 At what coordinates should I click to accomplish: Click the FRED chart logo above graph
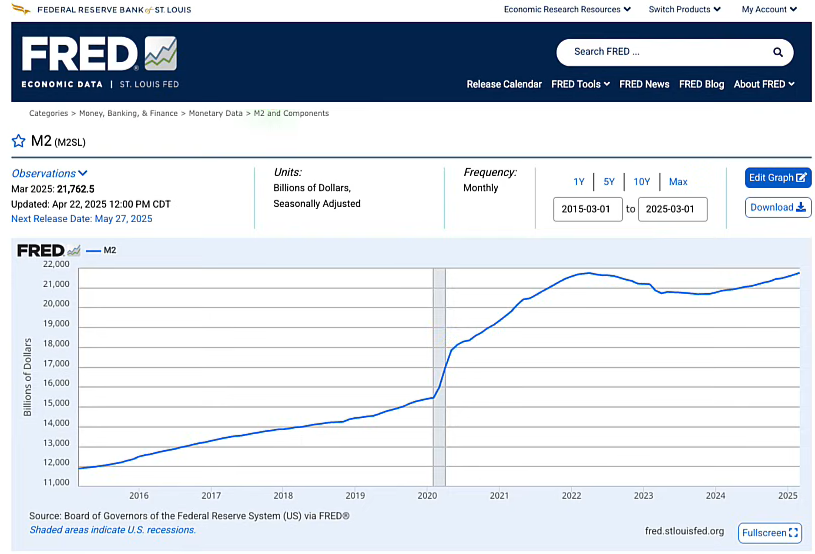(48, 250)
